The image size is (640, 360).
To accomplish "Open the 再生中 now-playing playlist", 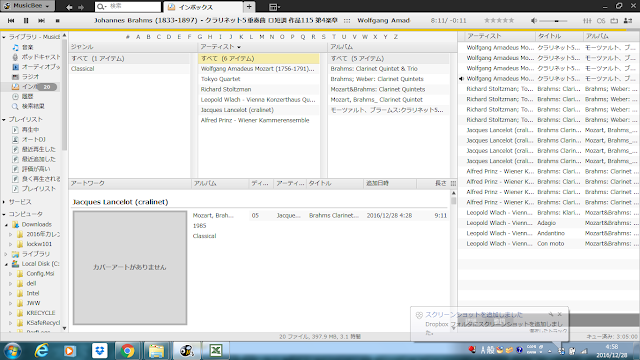I will coord(30,130).
